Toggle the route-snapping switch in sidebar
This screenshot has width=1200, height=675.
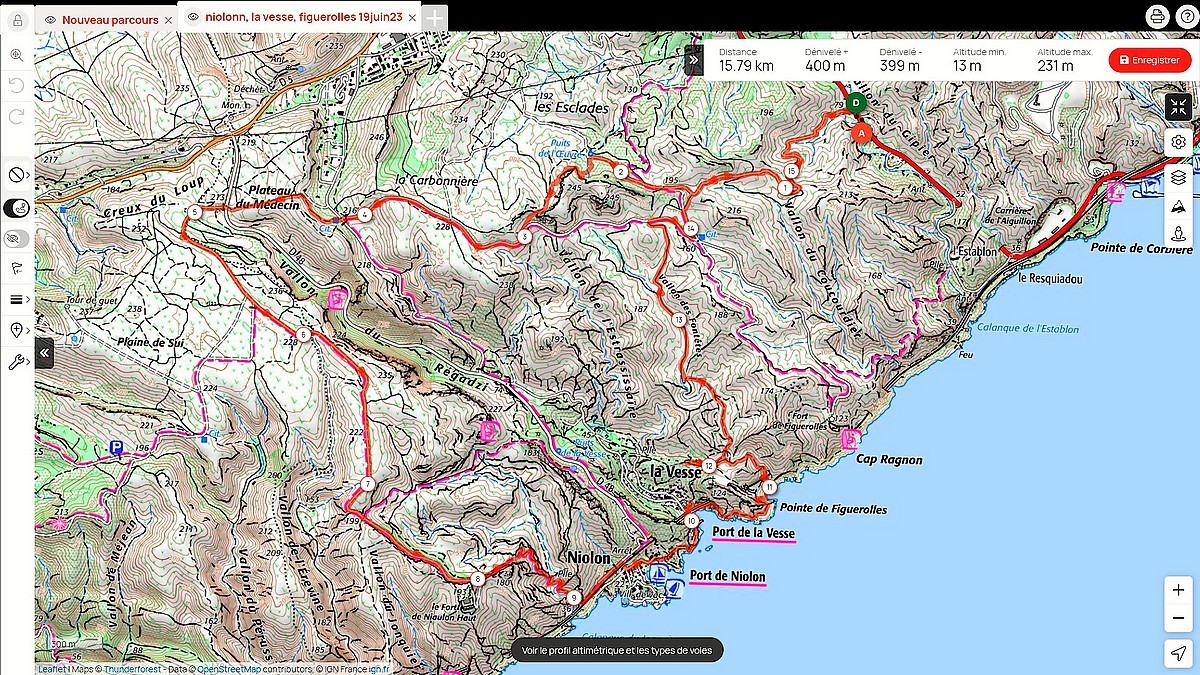tap(17, 208)
